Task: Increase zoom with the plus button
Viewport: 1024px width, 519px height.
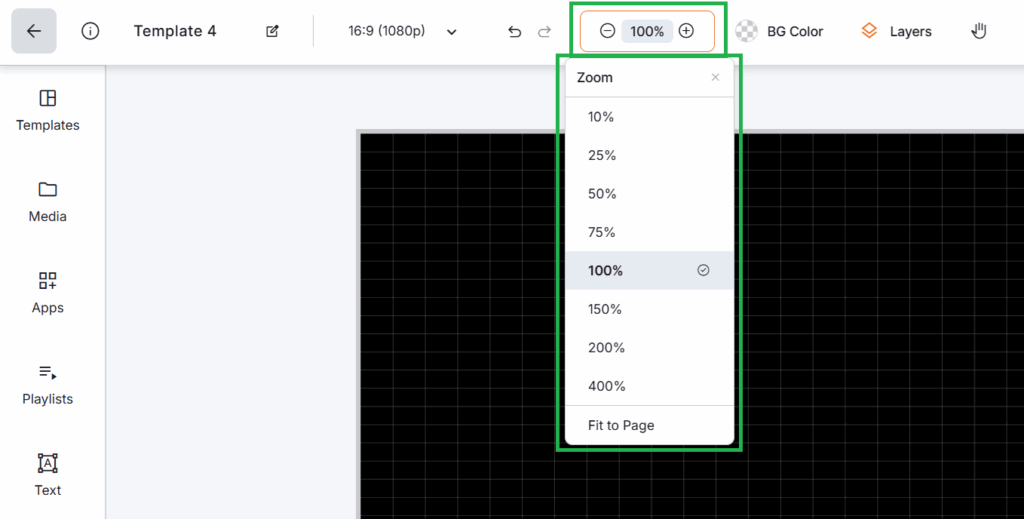Action: click(x=686, y=31)
